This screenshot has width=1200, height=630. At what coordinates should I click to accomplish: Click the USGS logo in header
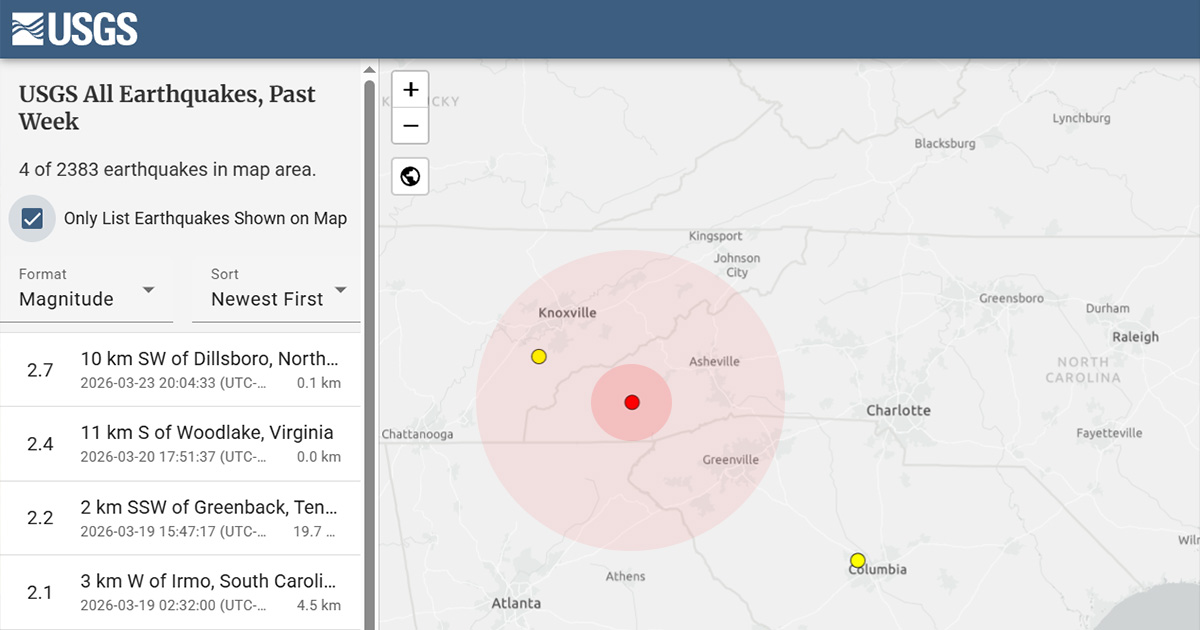point(75,29)
